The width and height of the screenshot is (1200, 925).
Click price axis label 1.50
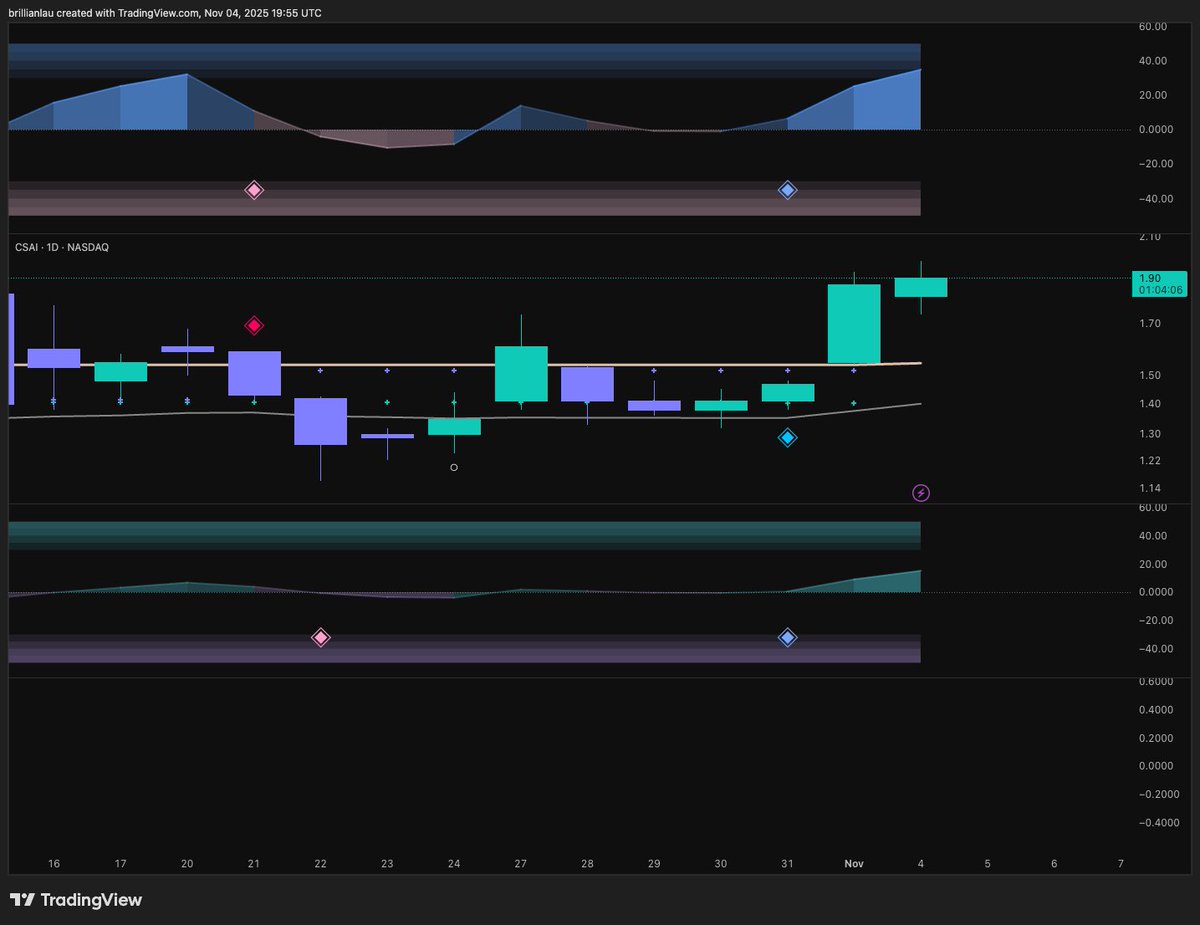point(1150,375)
